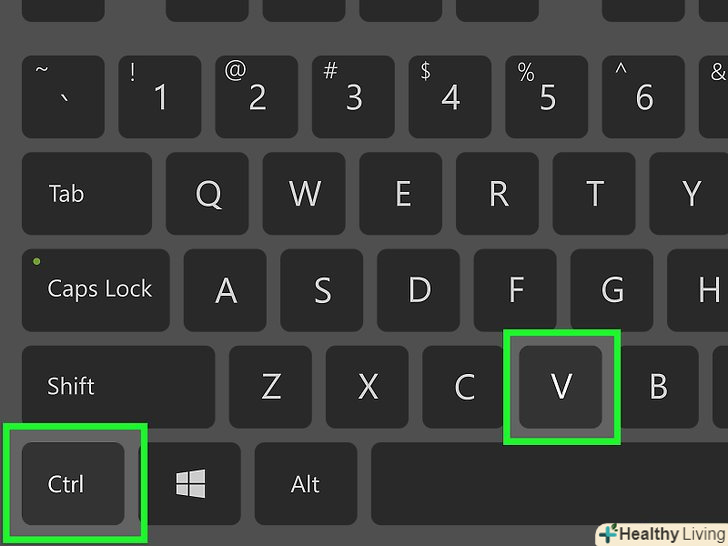Click the 3 key with # symbol
Image resolution: width=728 pixels, height=546 pixels.
click(x=353, y=97)
